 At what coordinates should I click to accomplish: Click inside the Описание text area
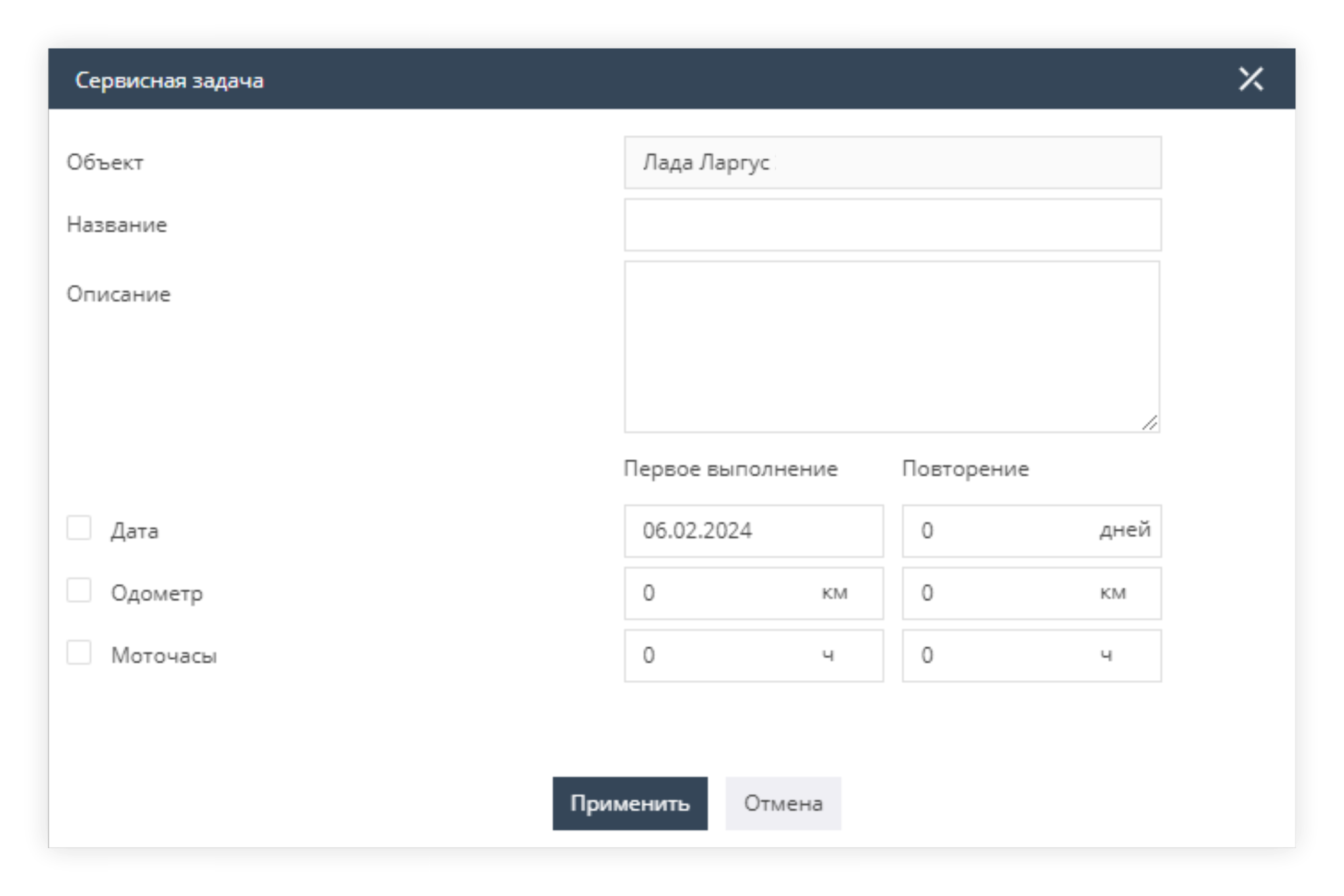(892, 347)
